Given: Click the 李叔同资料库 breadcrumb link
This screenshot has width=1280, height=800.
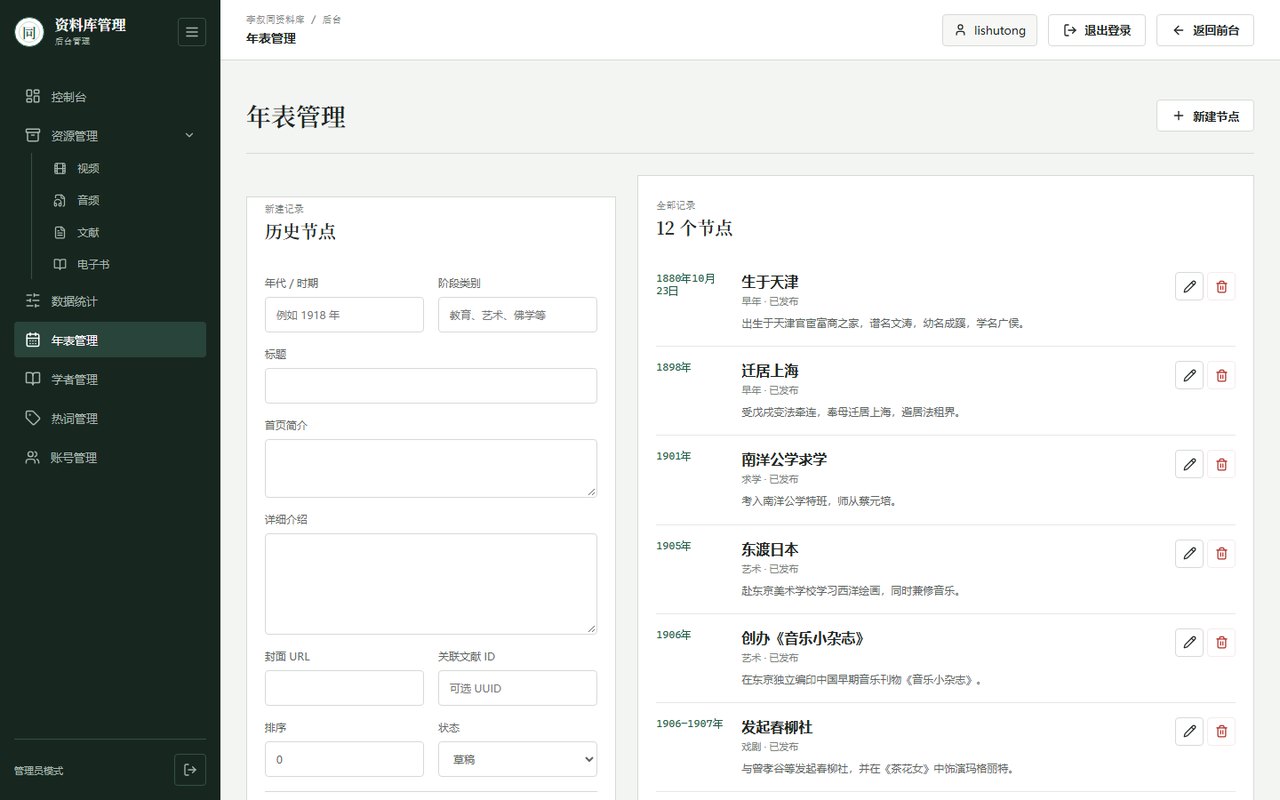Looking at the screenshot, I should 275,19.
